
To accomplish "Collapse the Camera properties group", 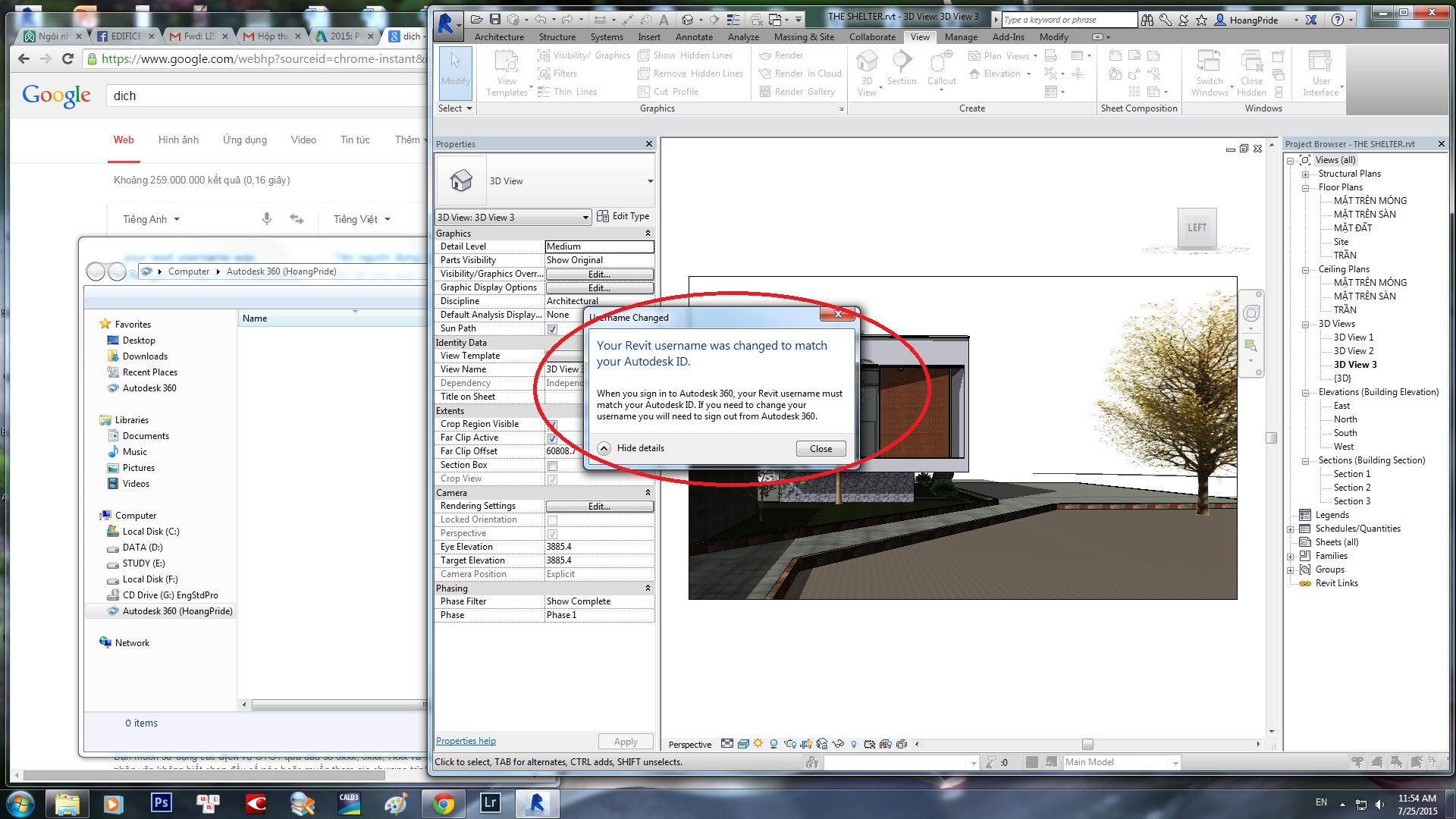I will (648, 493).
